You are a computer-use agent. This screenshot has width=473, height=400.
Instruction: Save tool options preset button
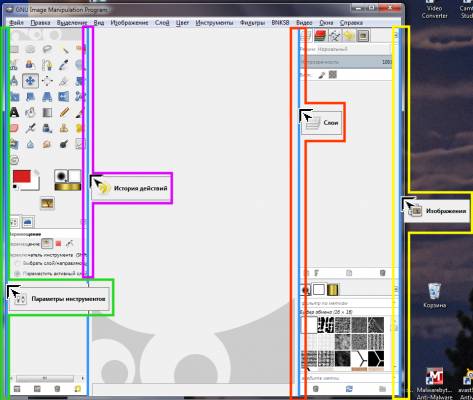(x=17, y=389)
